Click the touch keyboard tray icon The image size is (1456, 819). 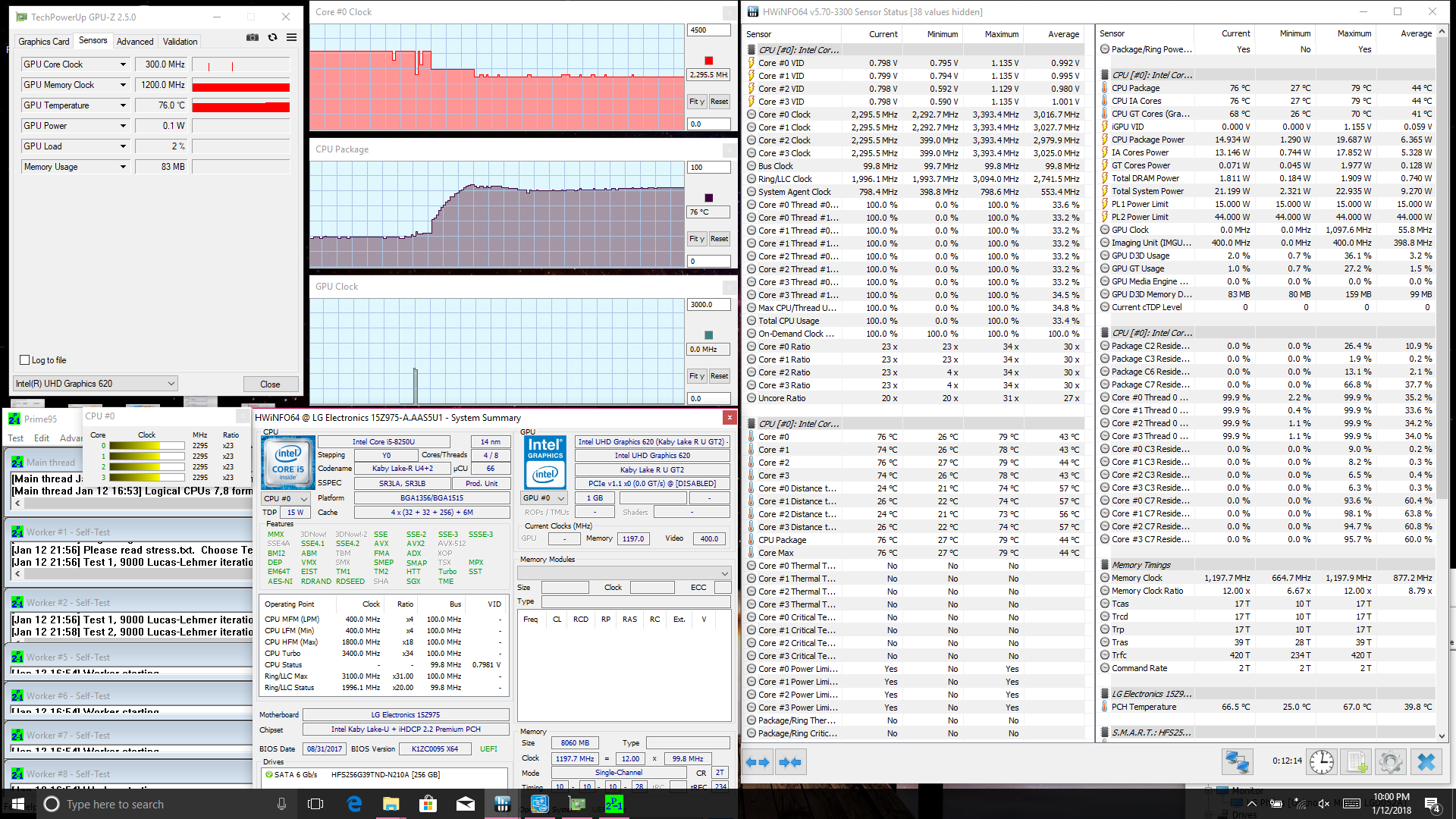point(1351,804)
